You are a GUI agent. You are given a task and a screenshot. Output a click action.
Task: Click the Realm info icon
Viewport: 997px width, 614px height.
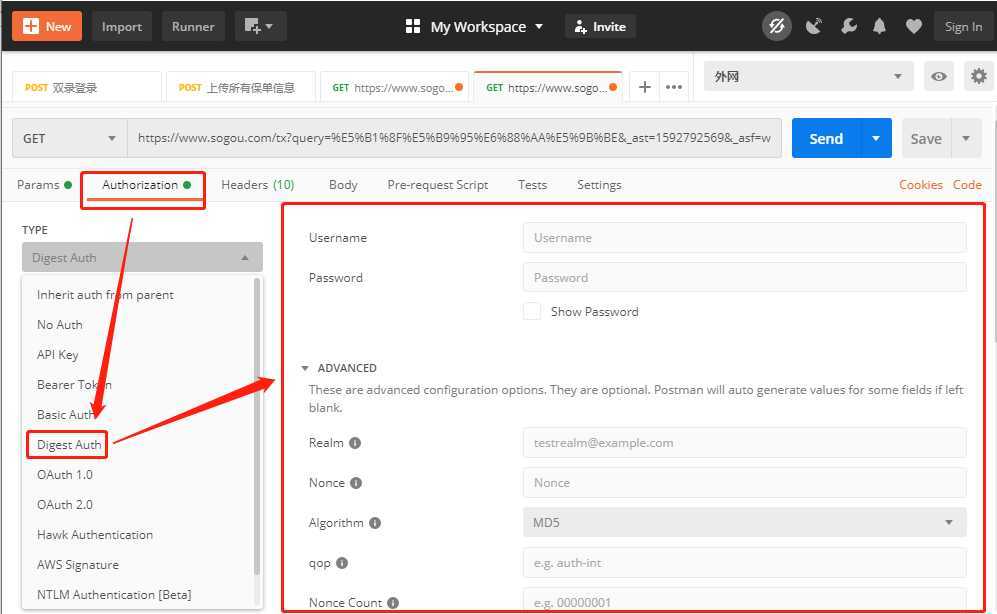tap(355, 443)
